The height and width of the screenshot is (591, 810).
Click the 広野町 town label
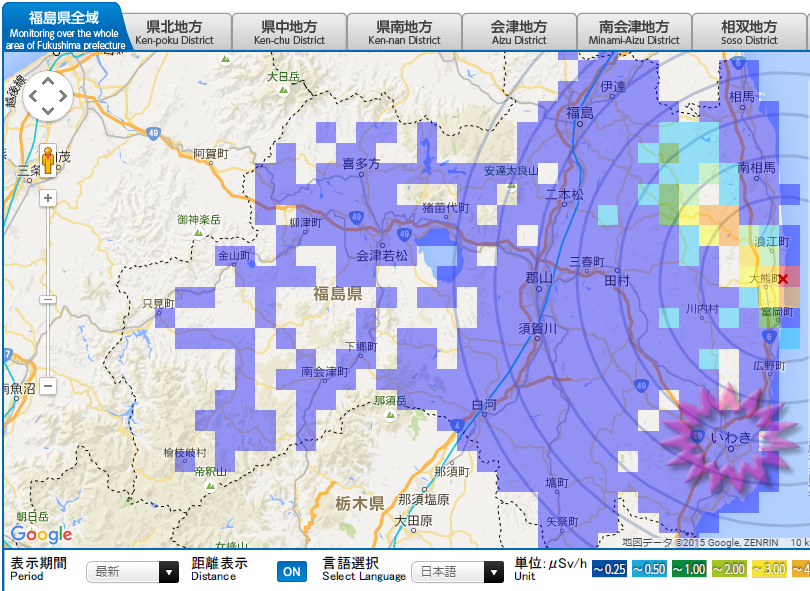point(769,366)
